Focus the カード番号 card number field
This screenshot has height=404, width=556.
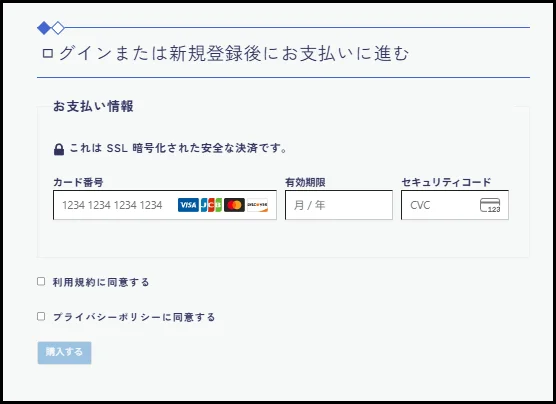[x=165, y=205]
